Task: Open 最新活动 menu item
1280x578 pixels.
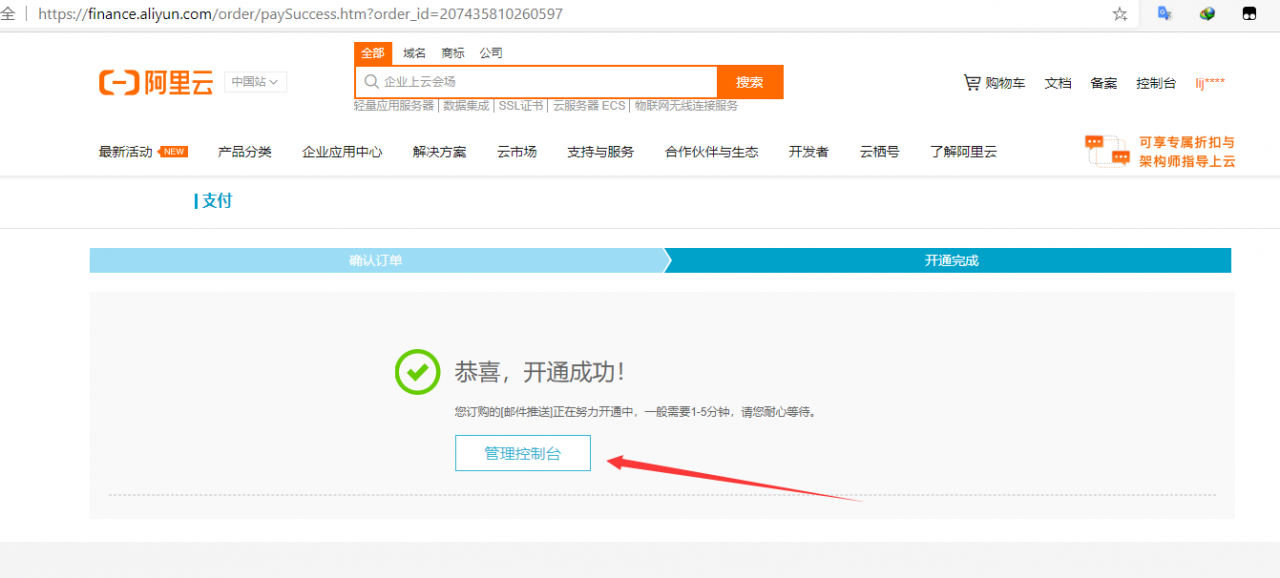Action: [x=125, y=152]
